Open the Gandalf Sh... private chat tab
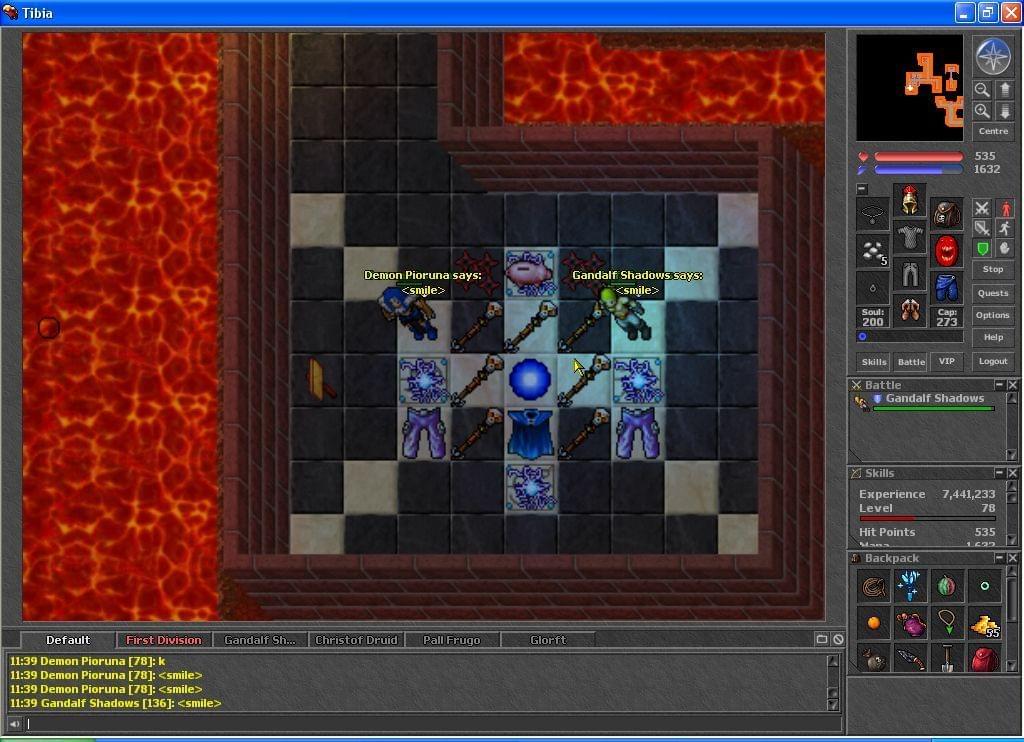Screen dimensions: 1024x742 (260, 640)
